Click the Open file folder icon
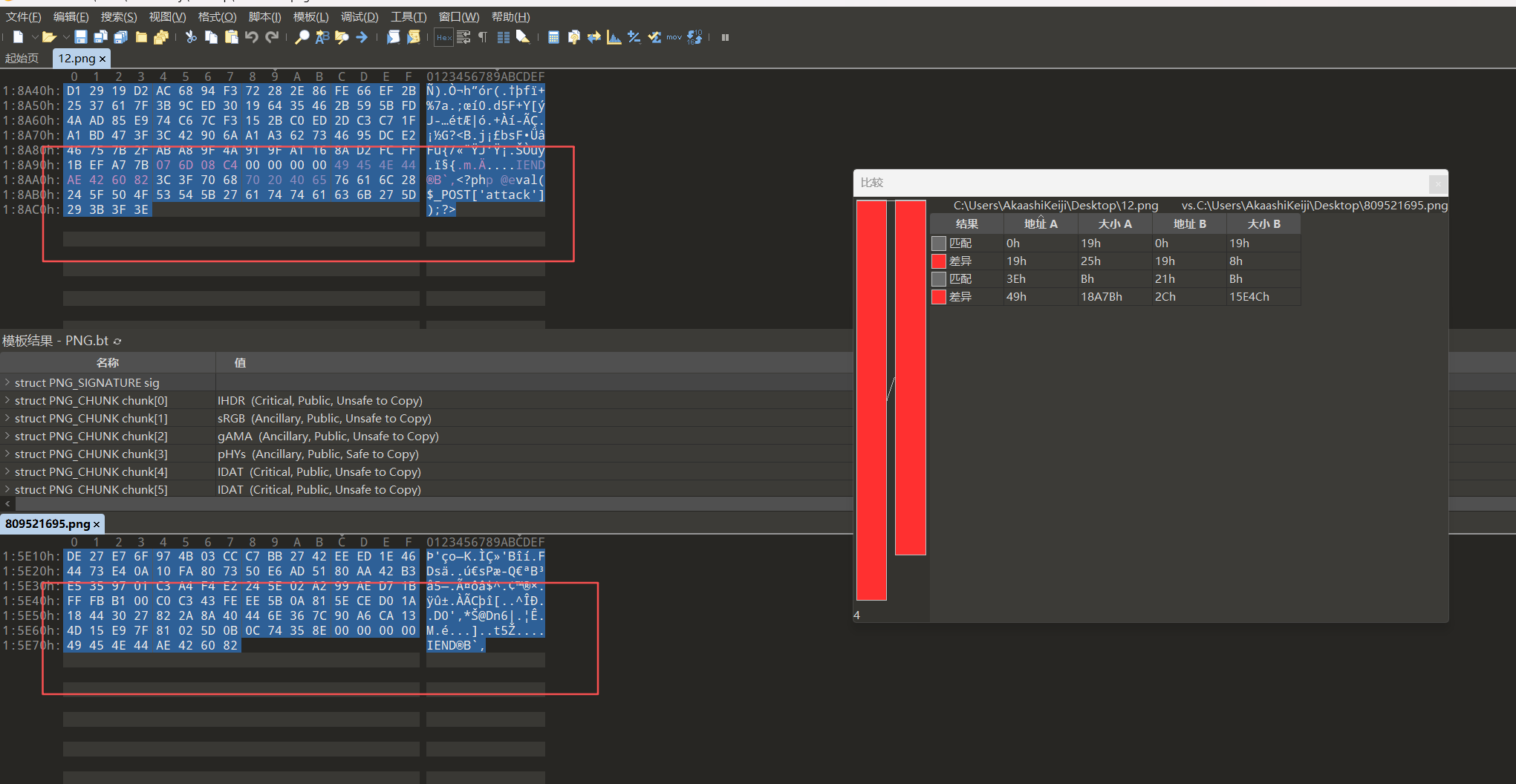Screen dimensions: 1516x784 [x=49, y=37]
